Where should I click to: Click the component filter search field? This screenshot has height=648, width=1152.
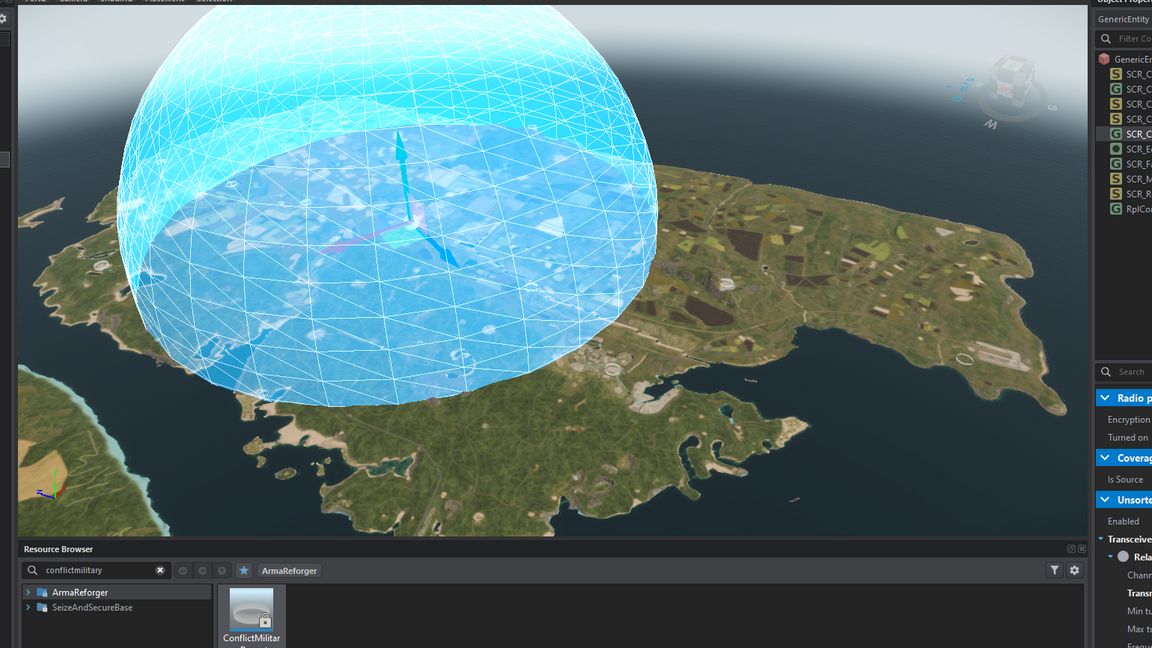point(1130,39)
